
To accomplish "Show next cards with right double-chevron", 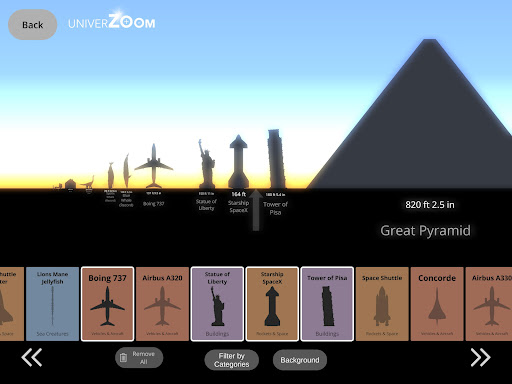I will (x=480, y=357).
